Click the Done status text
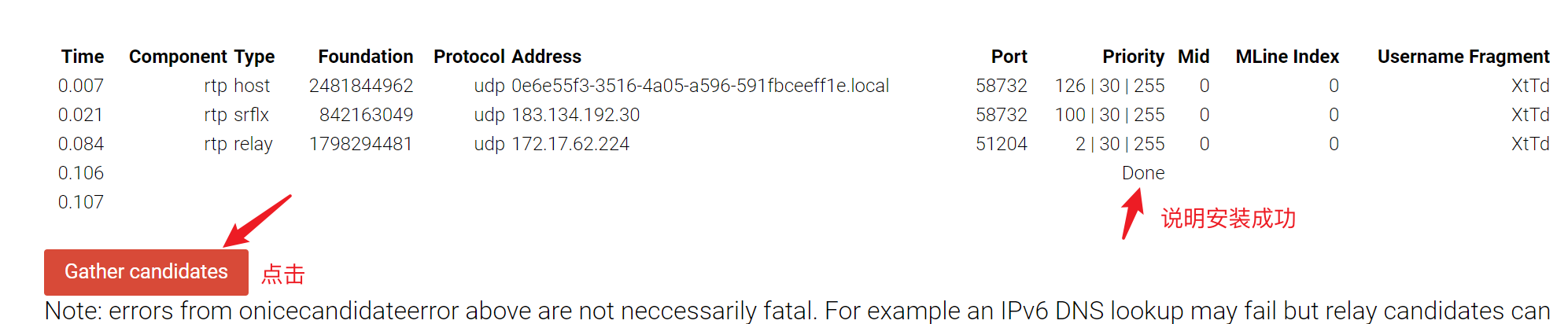Image resolution: width=1568 pixels, height=324 pixels. [1142, 173]
